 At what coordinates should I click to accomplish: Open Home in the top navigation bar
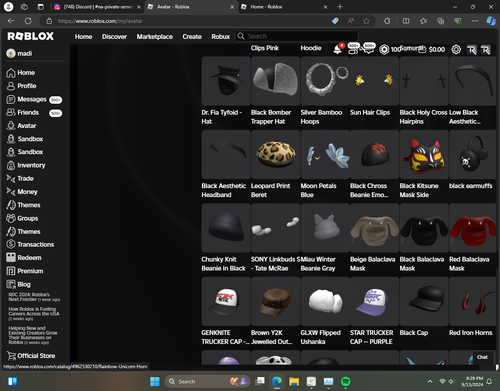click(x=83, y=37)
